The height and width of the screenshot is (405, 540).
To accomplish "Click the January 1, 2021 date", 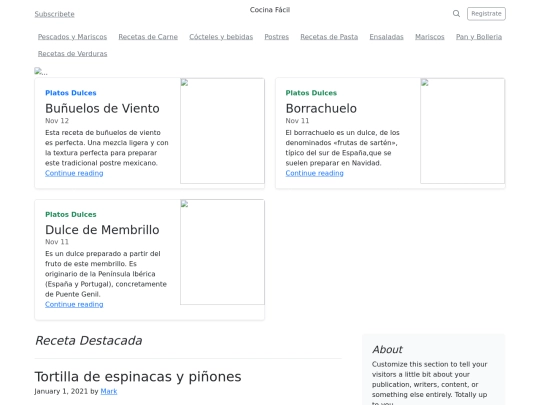I will click(x=61, y=392).
